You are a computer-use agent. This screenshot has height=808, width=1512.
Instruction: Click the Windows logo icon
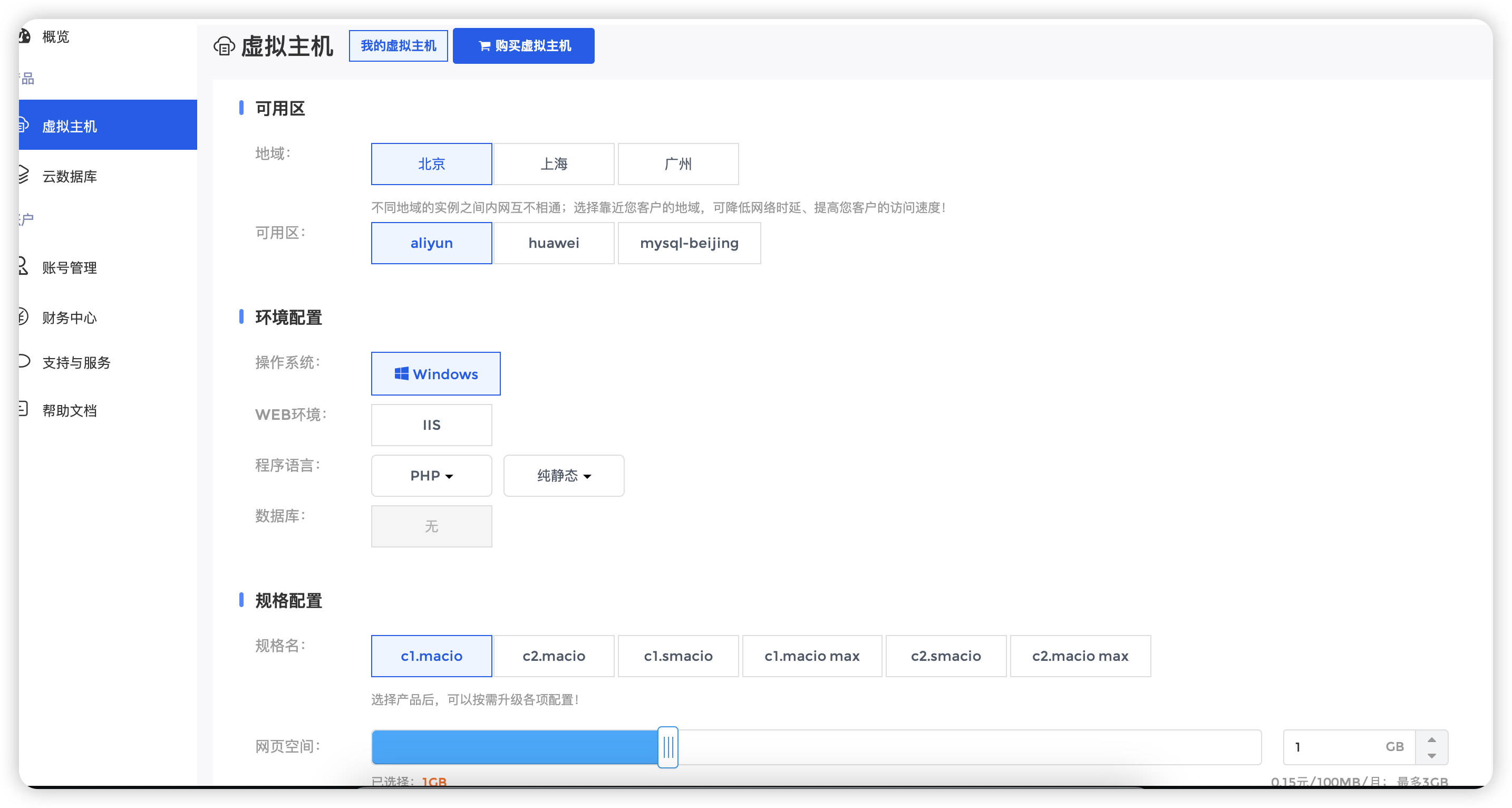pyautogui.click(x=402, y=373)
